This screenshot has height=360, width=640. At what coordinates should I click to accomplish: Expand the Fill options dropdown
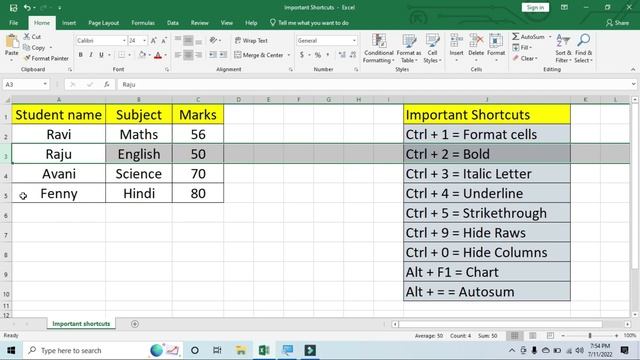click(530, 48)
